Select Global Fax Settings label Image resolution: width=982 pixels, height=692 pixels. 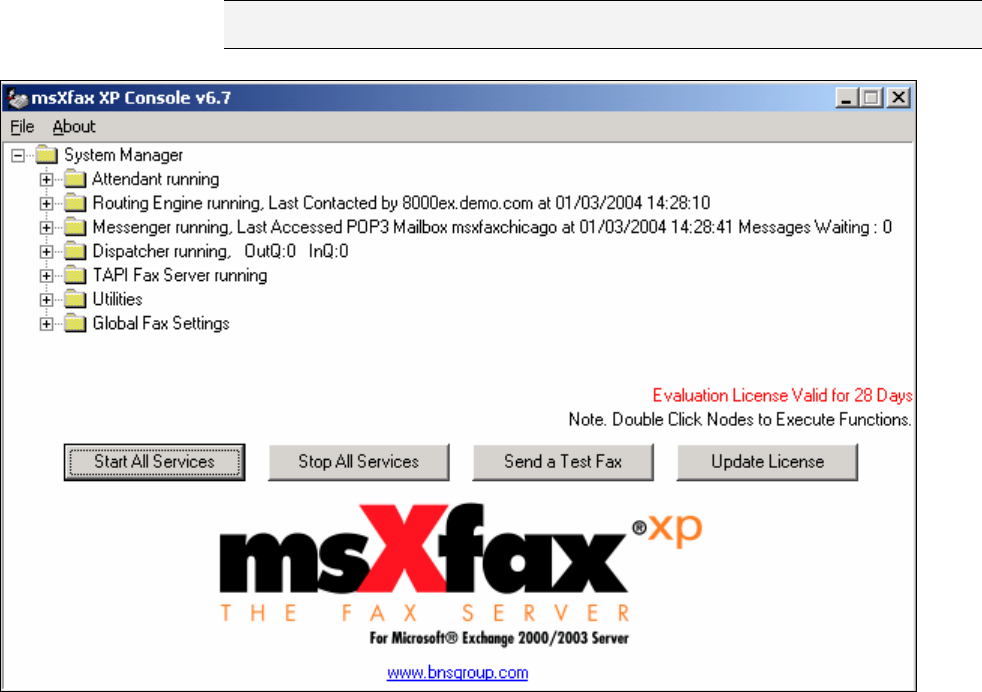point(161,323)
